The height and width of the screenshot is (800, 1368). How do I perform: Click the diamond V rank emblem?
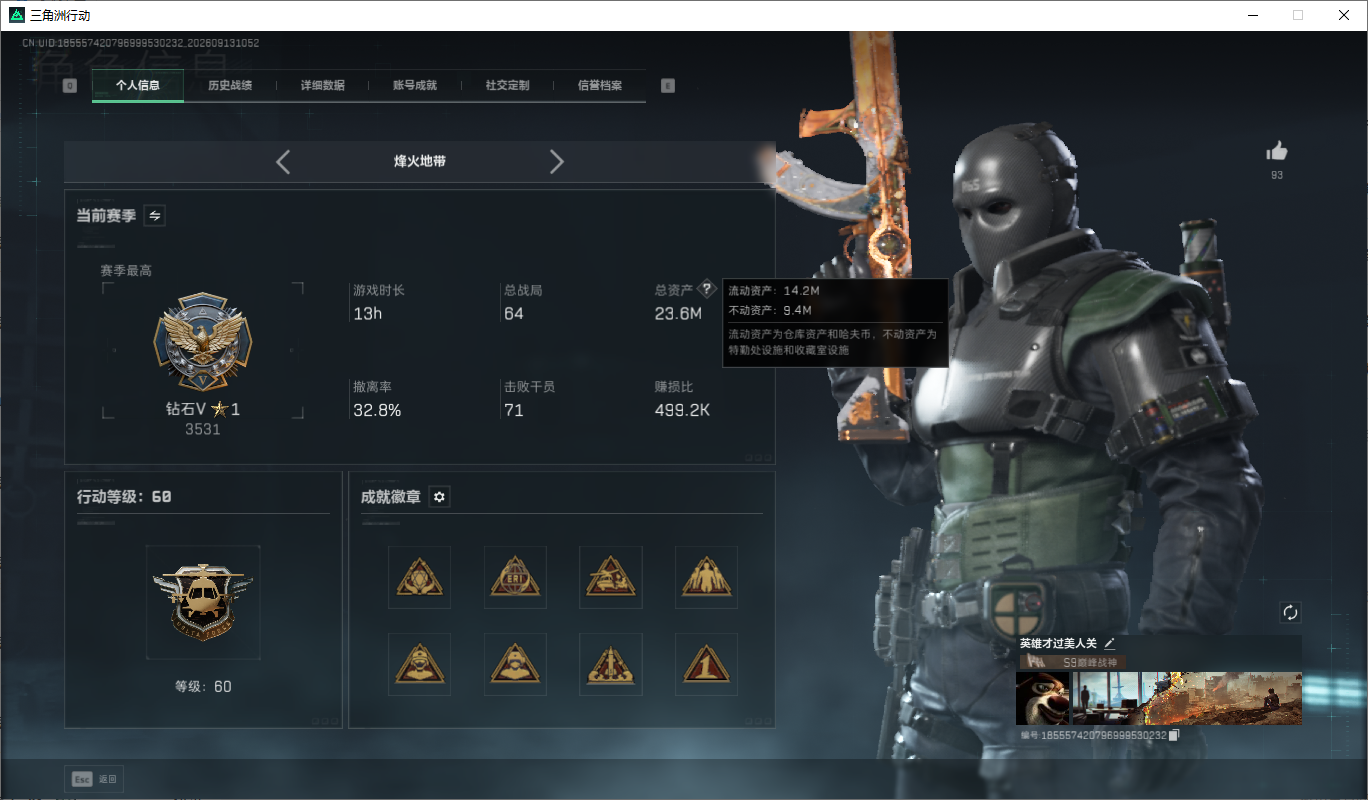coord(203,343)
